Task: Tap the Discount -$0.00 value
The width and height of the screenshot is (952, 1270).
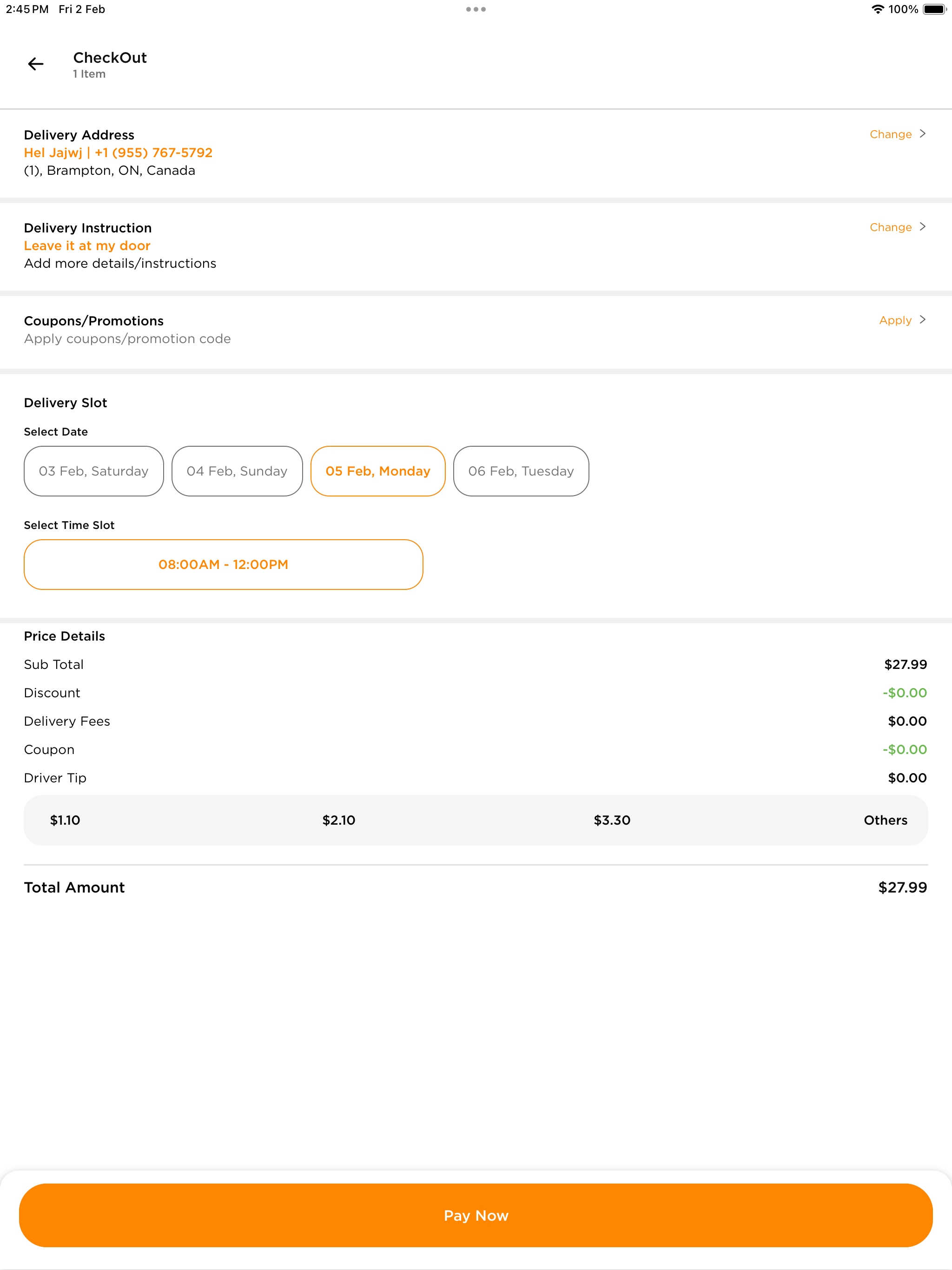Action: click(905, 693)
